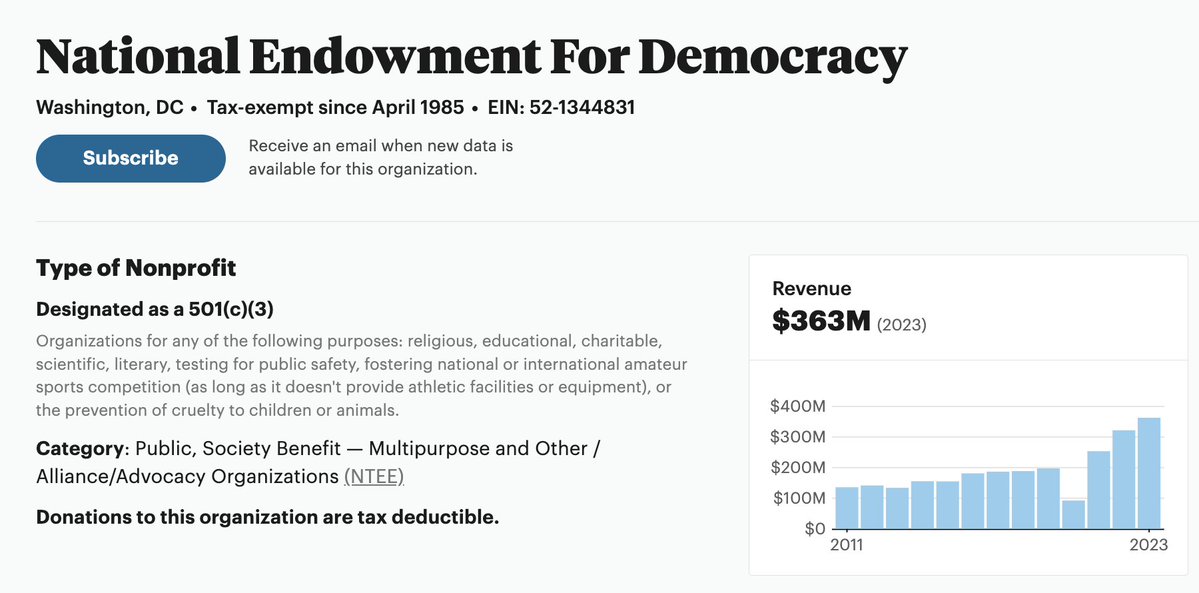
Task: Click the Type of Nonprofit heading
Action: coord(136,268)
